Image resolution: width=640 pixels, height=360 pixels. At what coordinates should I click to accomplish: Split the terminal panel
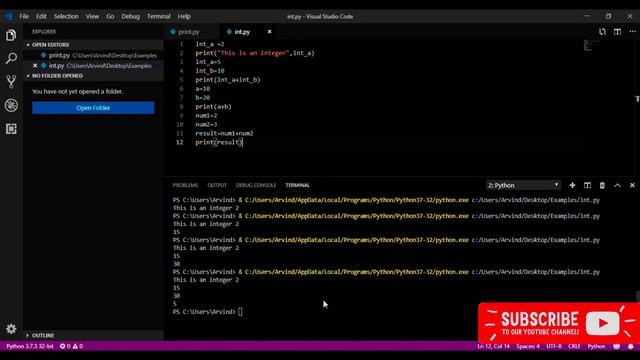[x=587, y=185]
